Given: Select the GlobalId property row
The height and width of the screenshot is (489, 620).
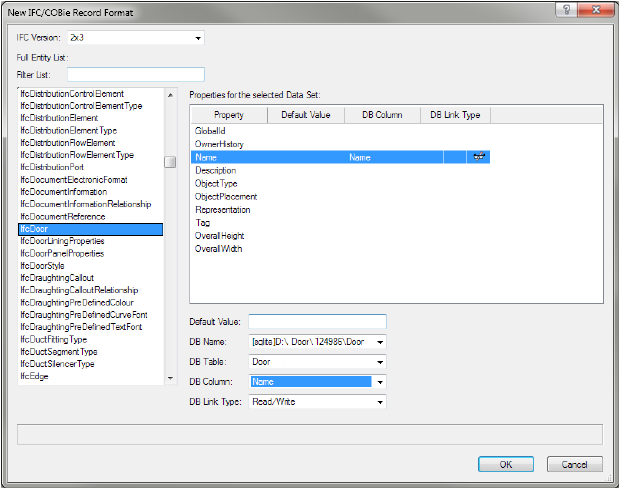Looking at the screenshot, I should [211, 131].
